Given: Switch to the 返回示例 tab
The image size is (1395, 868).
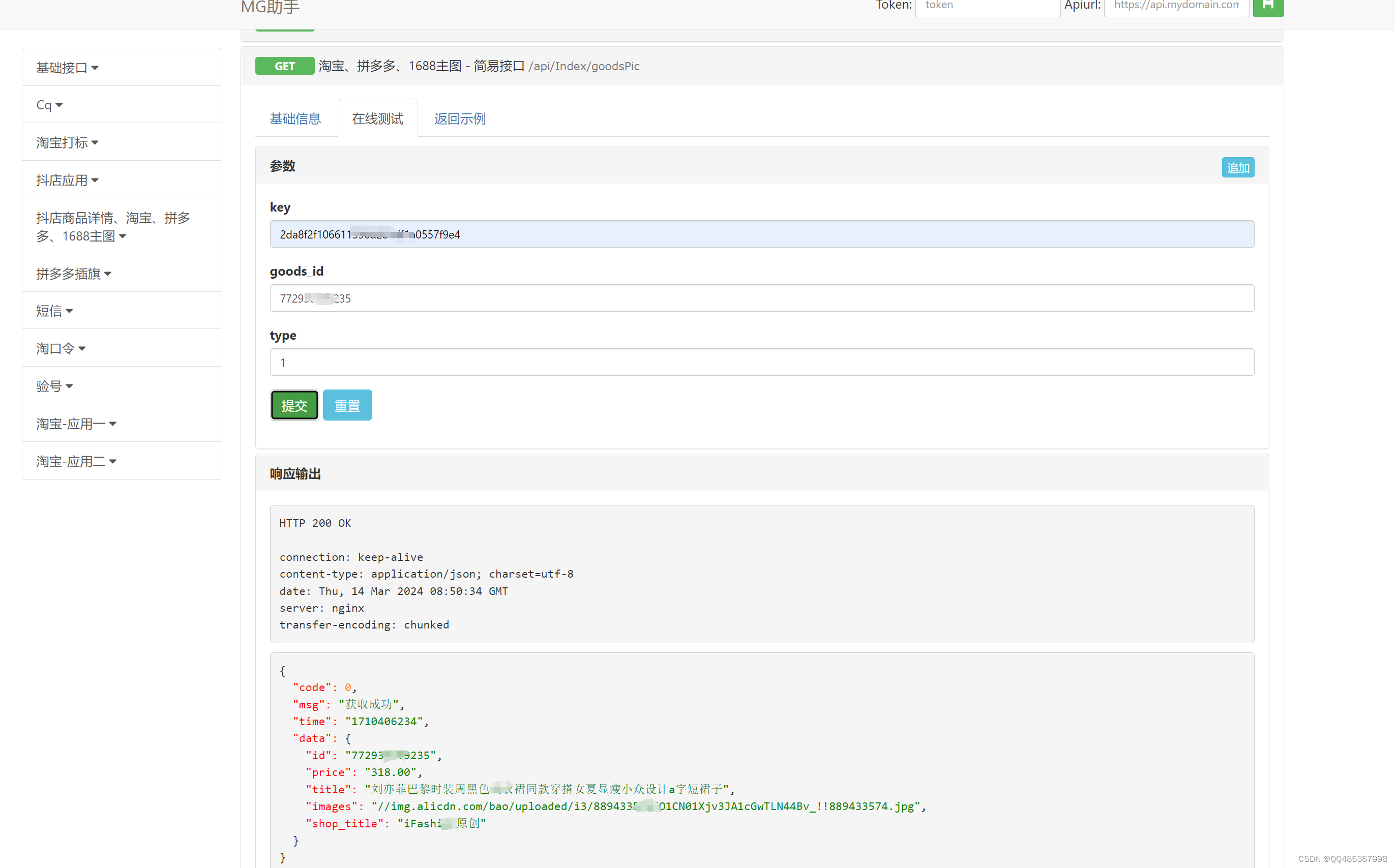Looking at the screenshot, I should point(459,119).
